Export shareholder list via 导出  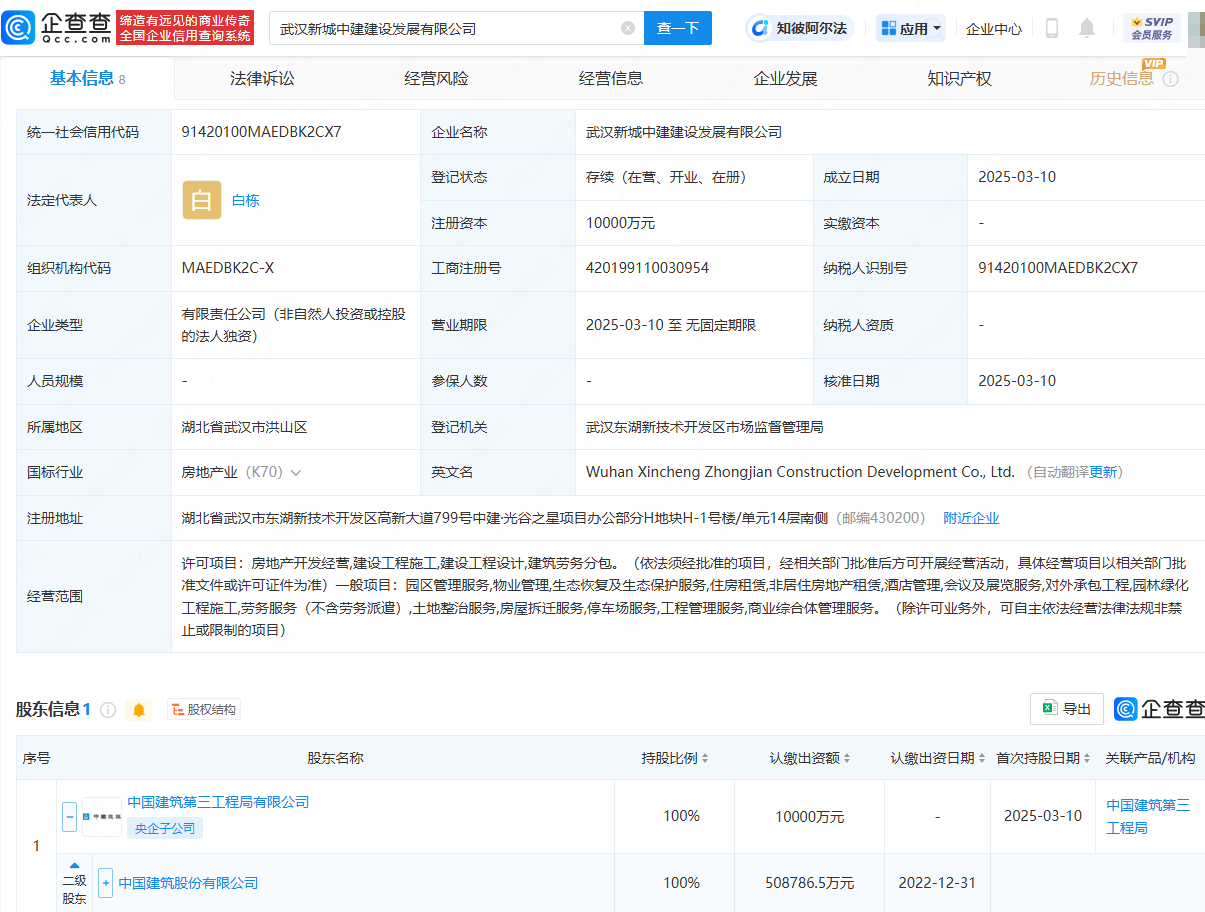click(1067, 709)
